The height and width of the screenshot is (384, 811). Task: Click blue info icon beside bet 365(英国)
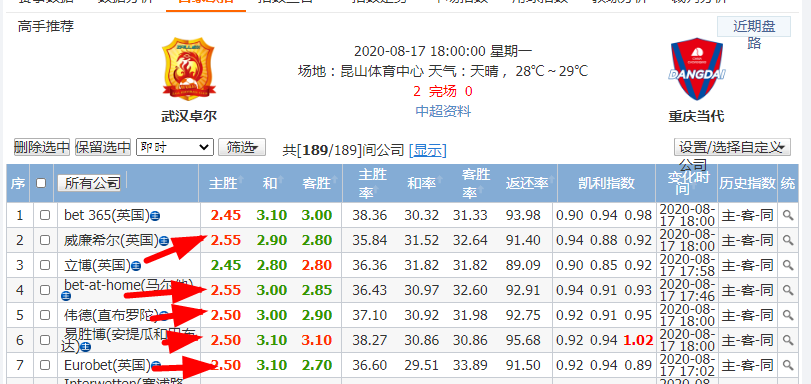pos(155,215)
